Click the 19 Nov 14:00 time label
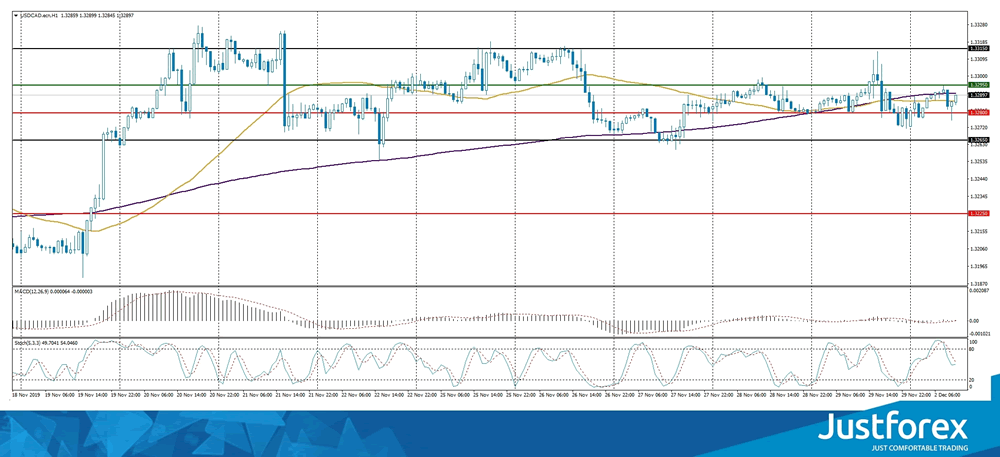Viewport: 1000px width, 457px height. coord(91,395)
